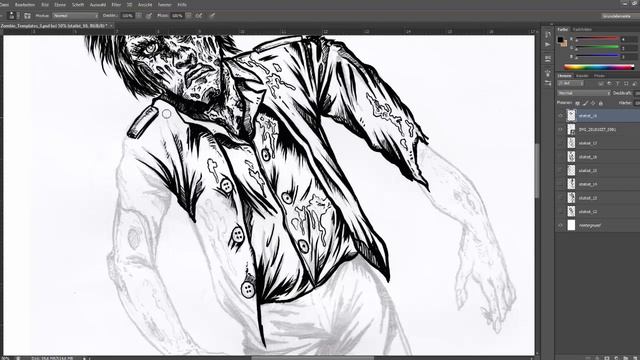The height and width of the screenshot is (360, 640).
Task: Close the Zombie_Templates document tab
Action: pyautogui.click(x=111, y=26)
